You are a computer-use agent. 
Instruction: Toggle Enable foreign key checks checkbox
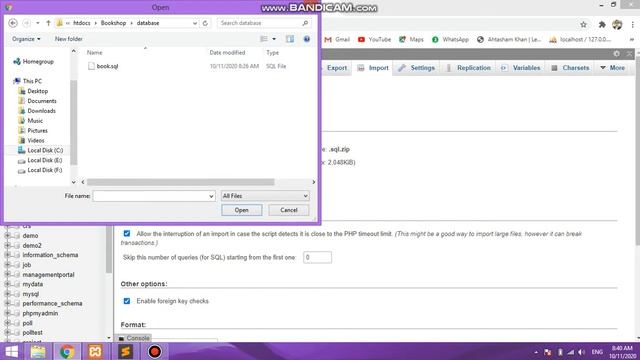(127, 301)
